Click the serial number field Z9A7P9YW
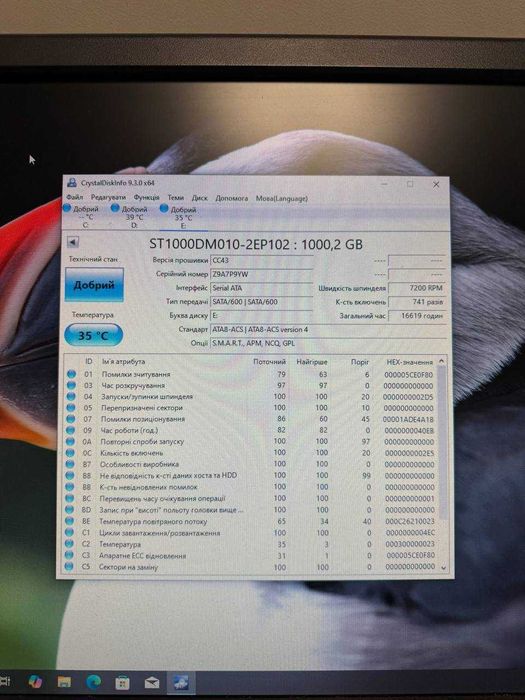Screen dimensions: 525x700 [261, 274]
